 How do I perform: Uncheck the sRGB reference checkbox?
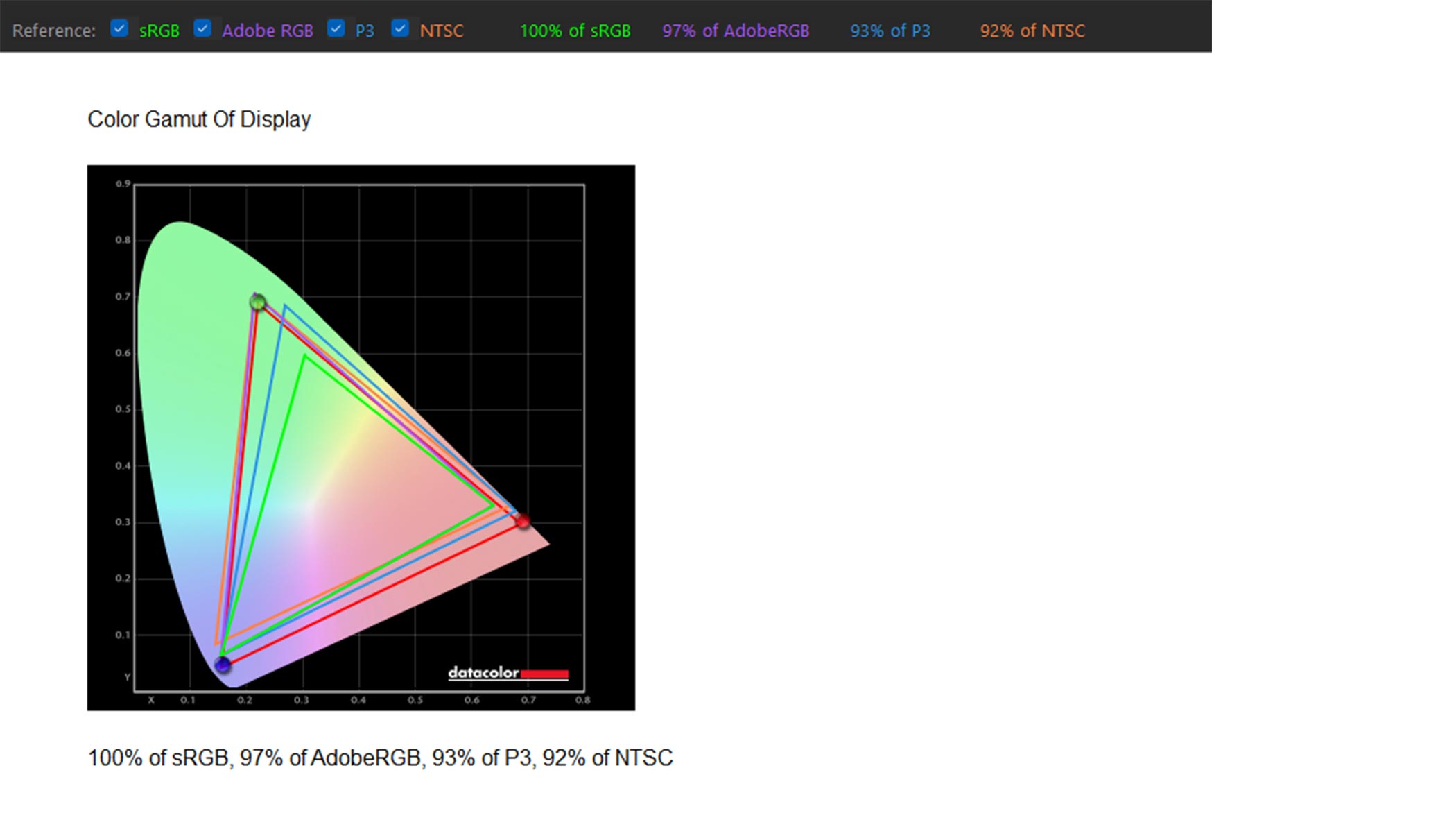(x=119, y=29)
